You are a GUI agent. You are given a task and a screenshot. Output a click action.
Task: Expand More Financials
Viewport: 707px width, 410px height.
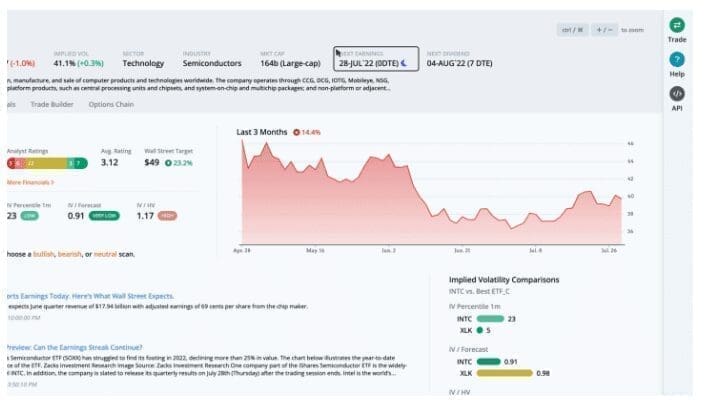click(x=28, y=182)
